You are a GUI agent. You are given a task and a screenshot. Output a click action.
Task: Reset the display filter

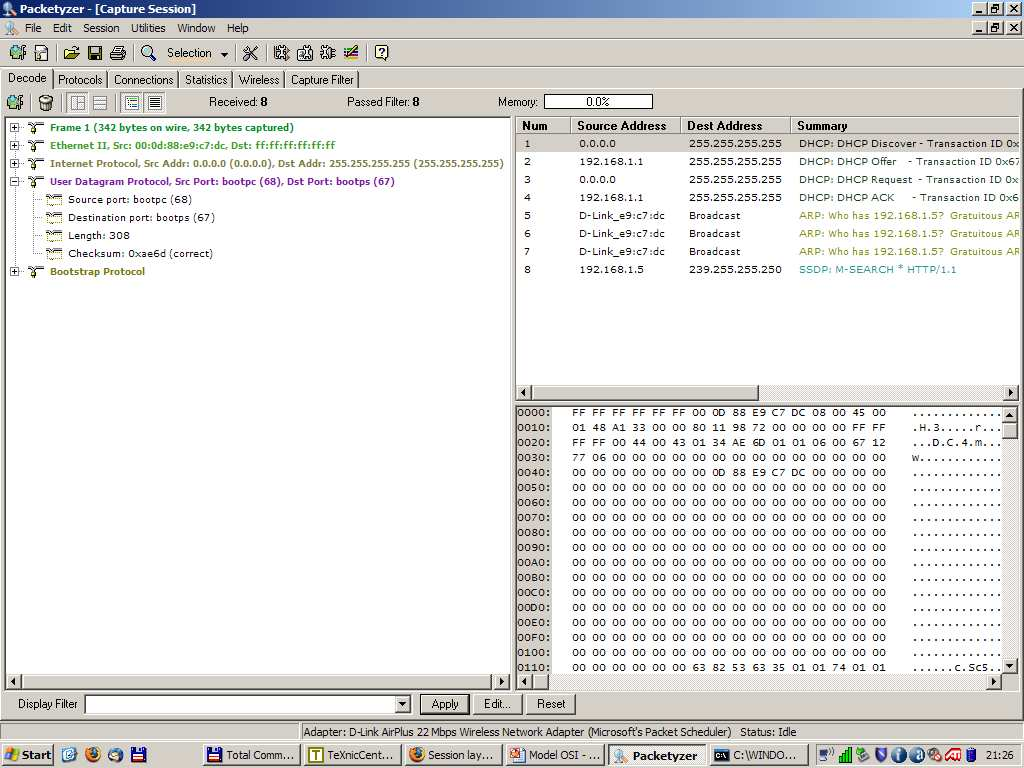[551, 704]
